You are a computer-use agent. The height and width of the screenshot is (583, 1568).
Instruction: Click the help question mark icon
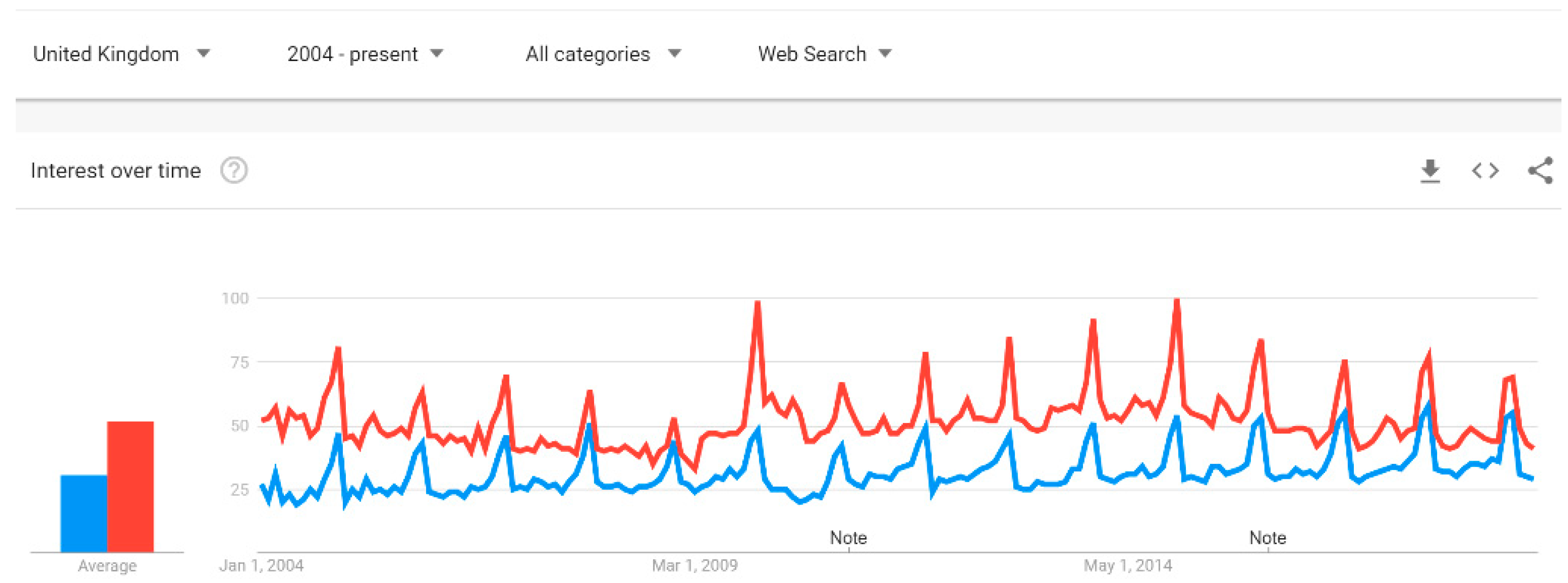(234, 170)
